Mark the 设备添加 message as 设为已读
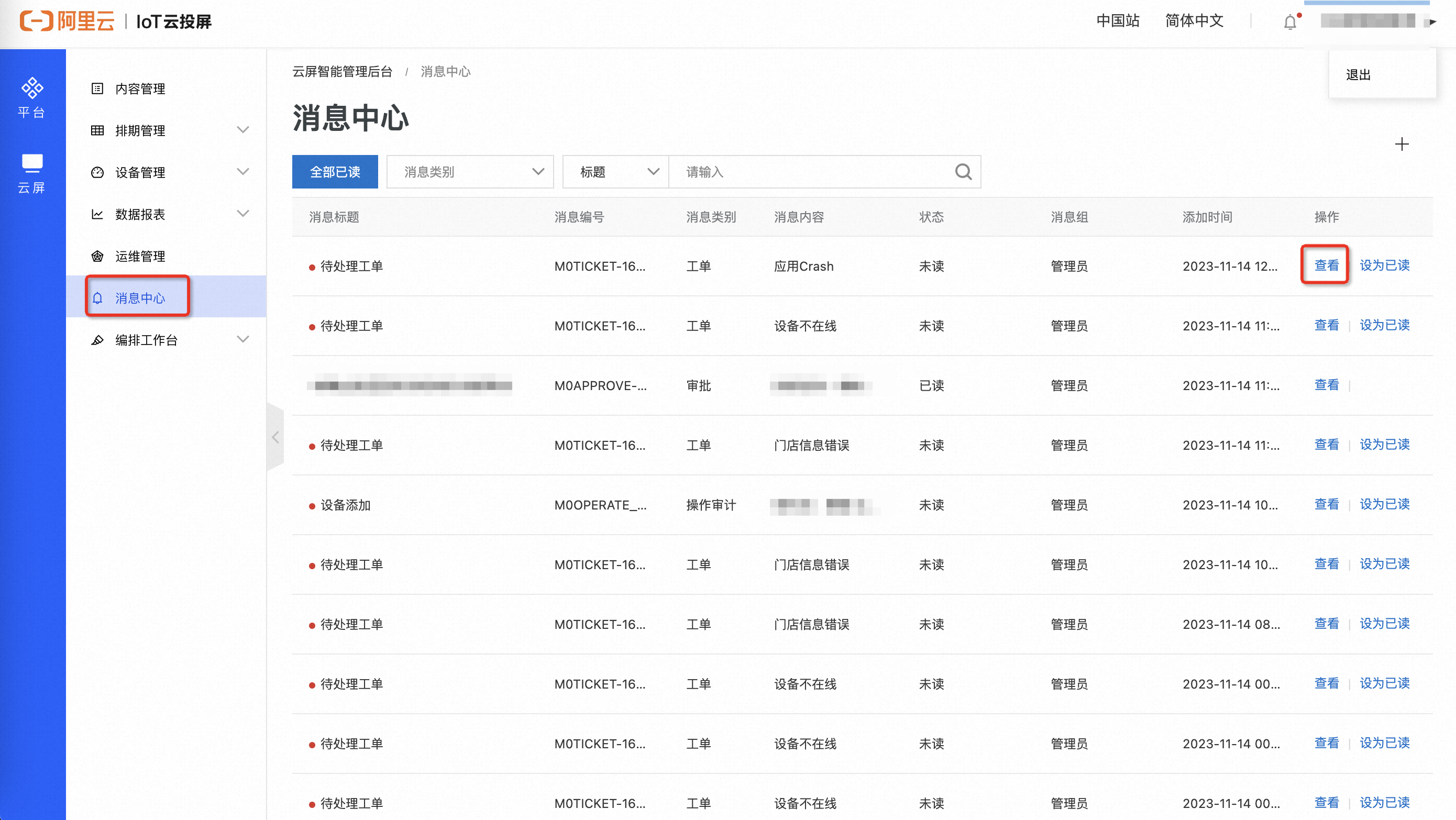 point(1384,504)
